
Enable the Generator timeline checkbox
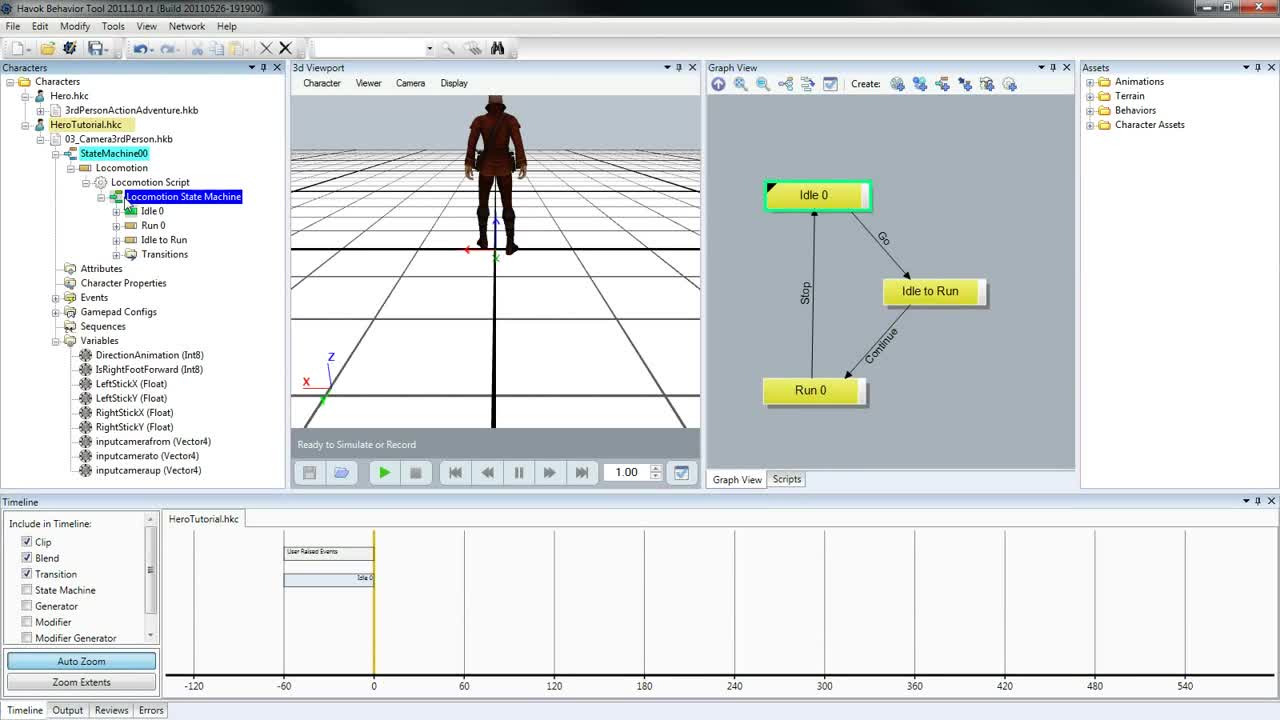(x=27, y=606)
